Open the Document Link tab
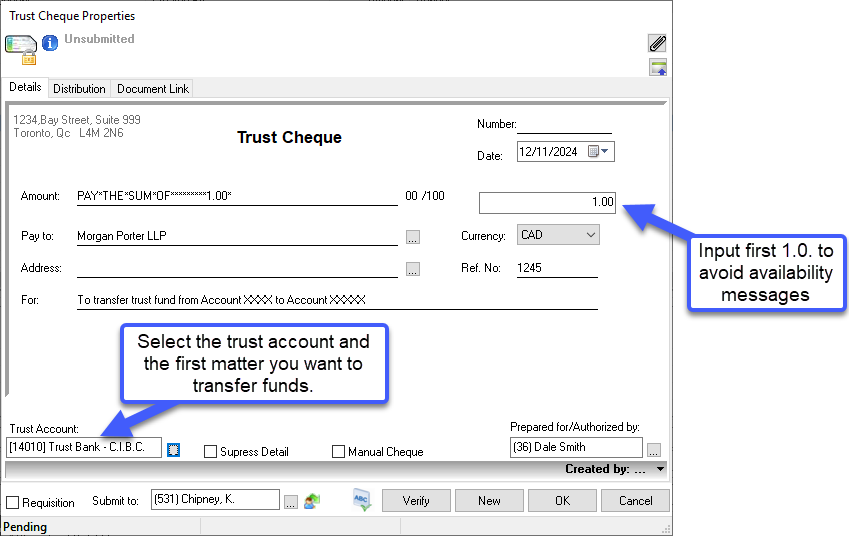The image size is (849, 536). point(153,89)
